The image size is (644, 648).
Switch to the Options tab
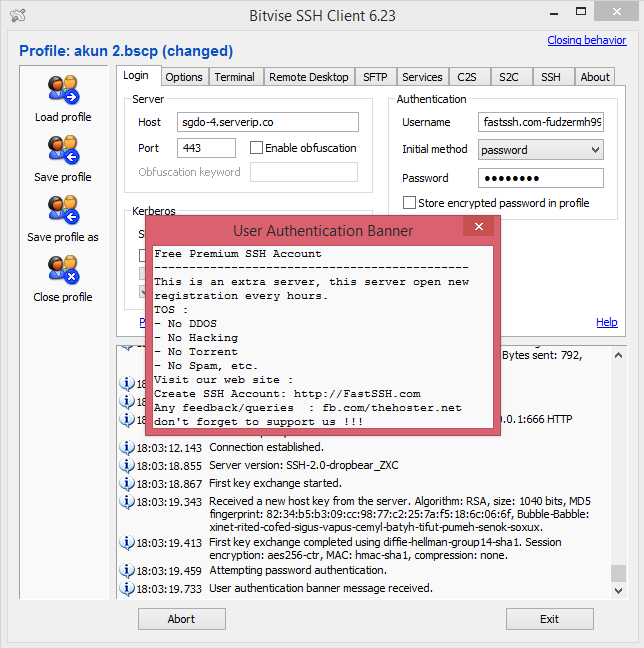click(x=184, y=77)
